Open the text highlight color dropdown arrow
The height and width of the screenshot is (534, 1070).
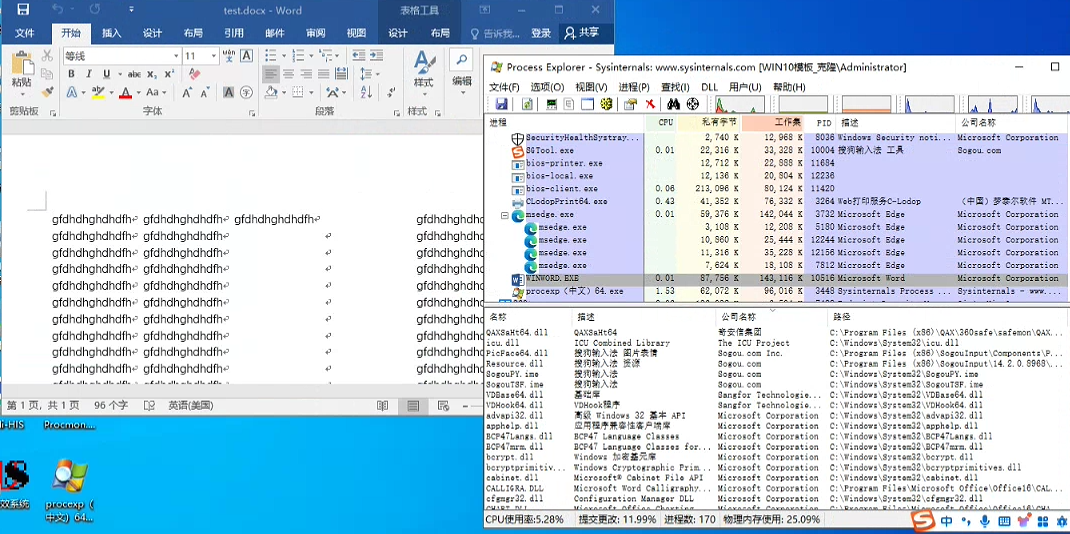[111, 92]
